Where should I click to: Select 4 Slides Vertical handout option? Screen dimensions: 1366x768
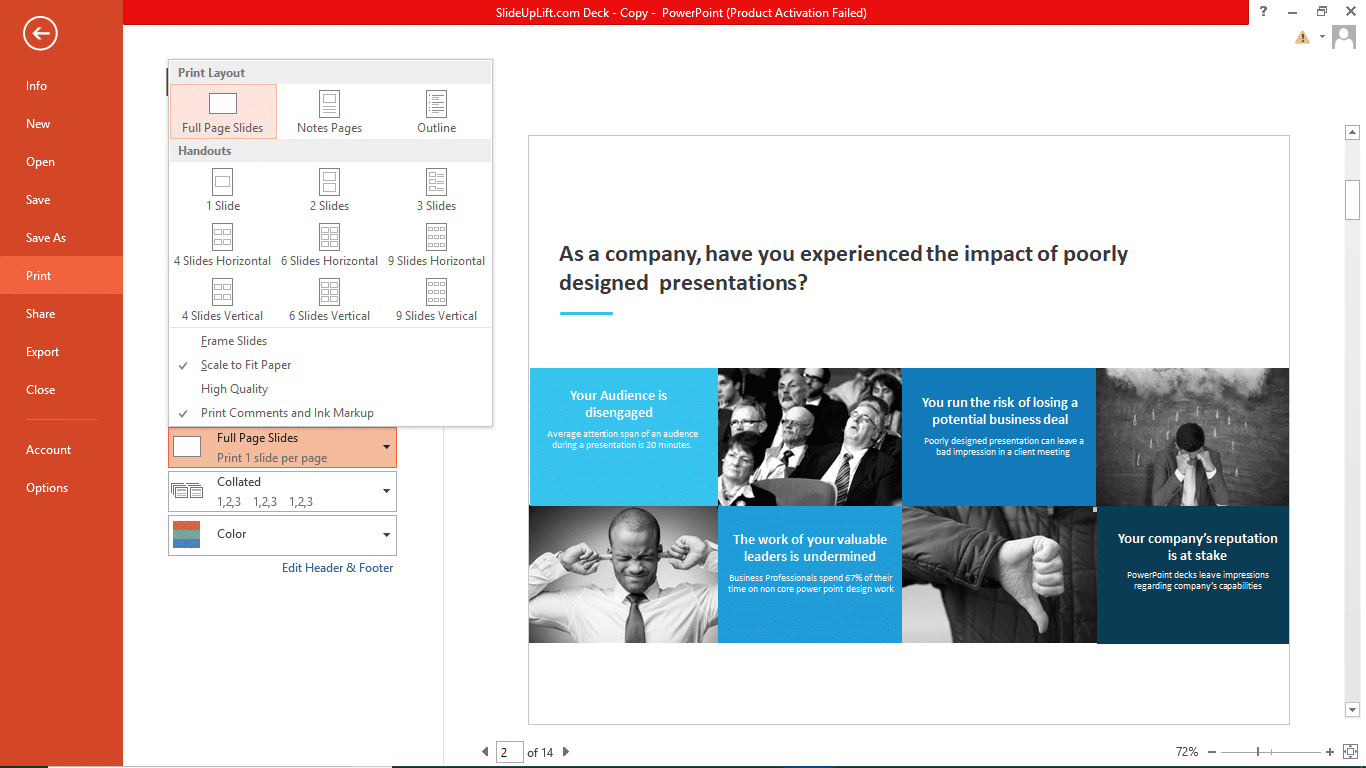coord(222,300)
